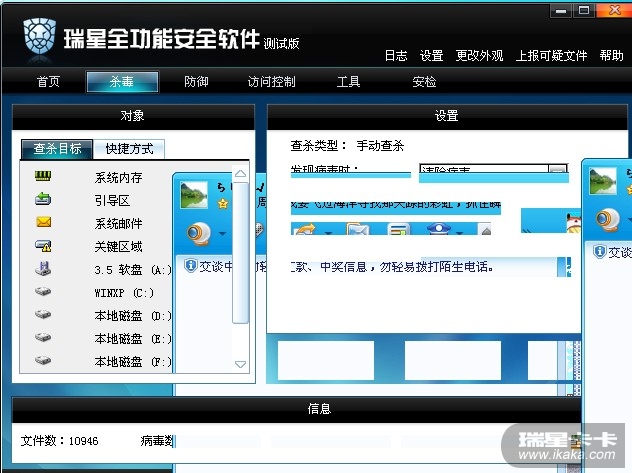Viewport: 632px width, 473px height.
Task: Select the 本地磁盘 (D:) drive icon
Action: click(x=43, y=314)
